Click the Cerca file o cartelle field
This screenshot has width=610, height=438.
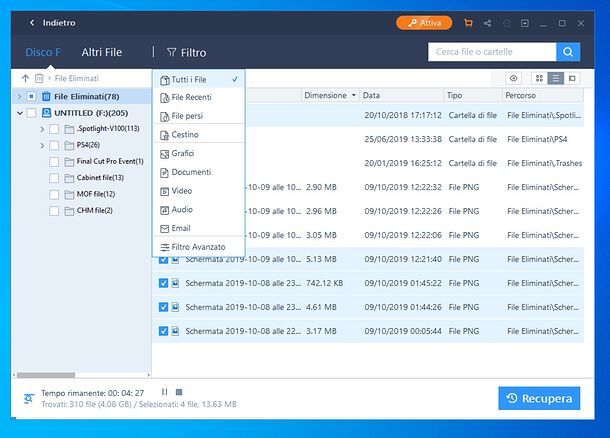pyautogui.click(x=492, y=52)
